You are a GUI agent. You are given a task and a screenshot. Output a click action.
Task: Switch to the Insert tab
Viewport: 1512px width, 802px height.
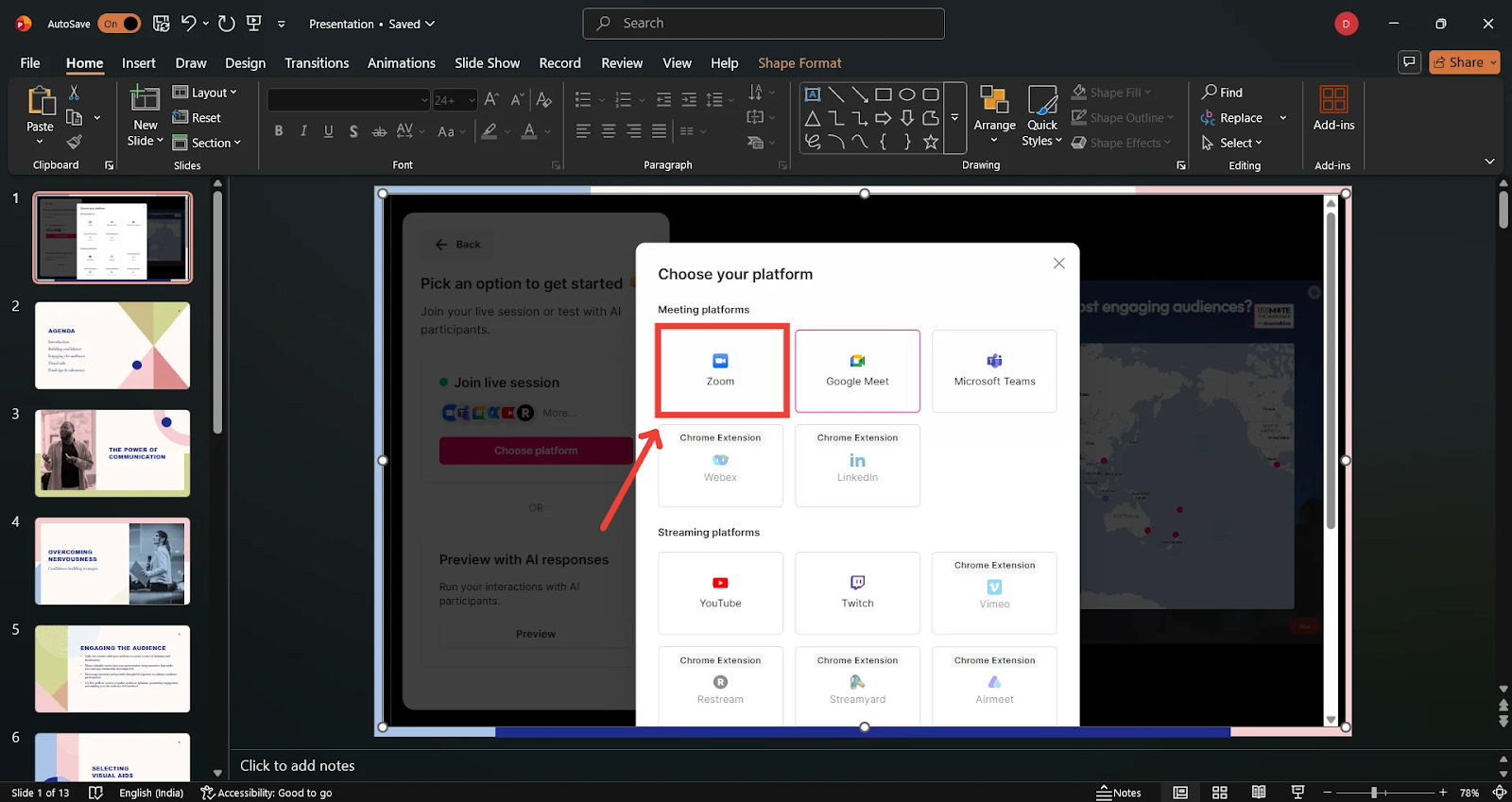[x=139, y=63]
